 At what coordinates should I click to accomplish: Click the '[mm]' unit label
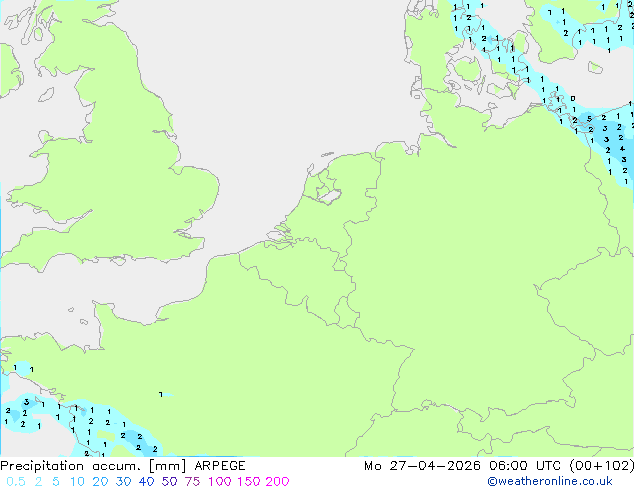167,466
